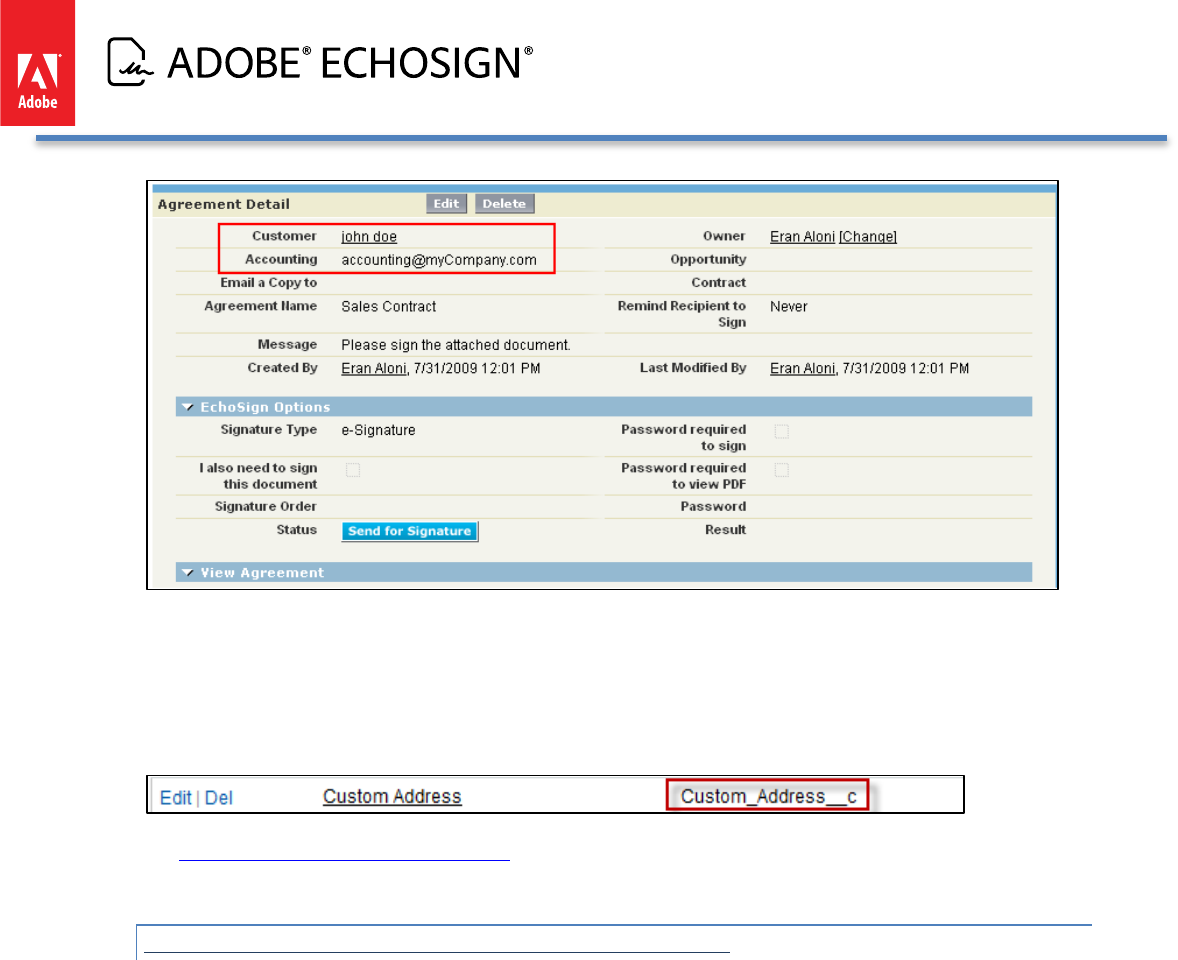Click the Edit button in Agreement Detail

(446, 204)
